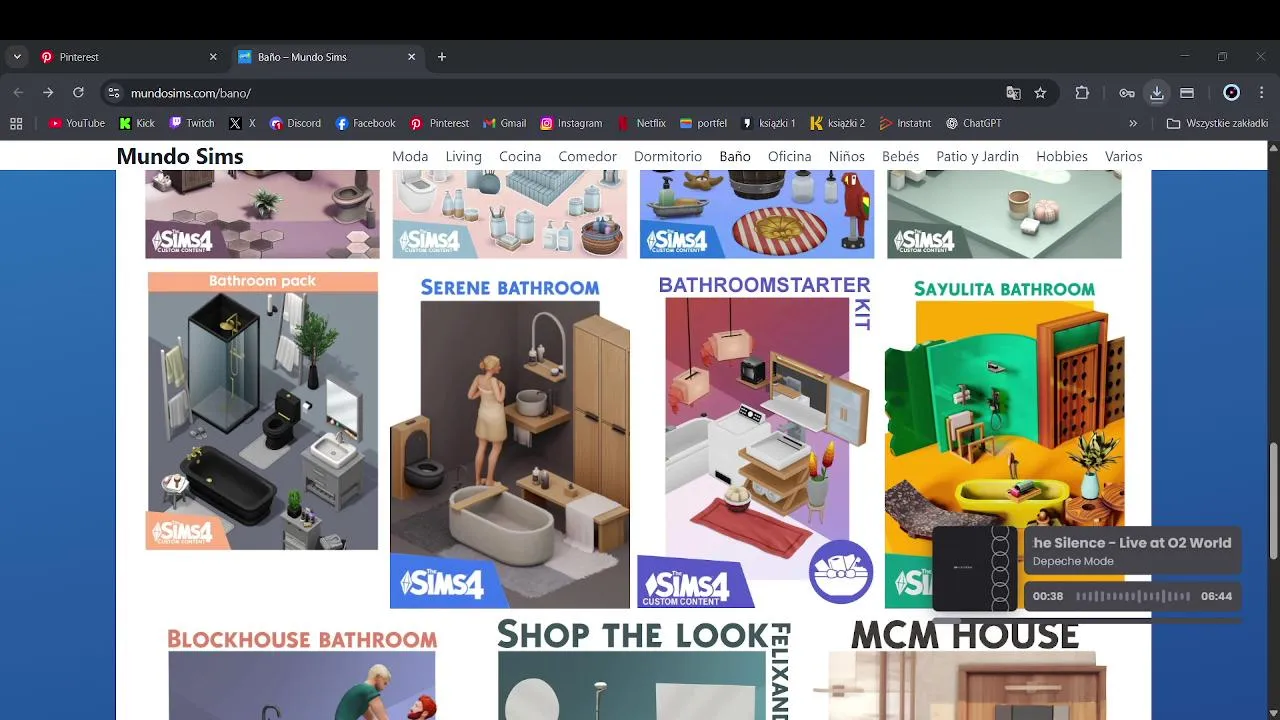
Task: Open the Sayulita Bathroom thumbnail
Action: pos(1004,441)
